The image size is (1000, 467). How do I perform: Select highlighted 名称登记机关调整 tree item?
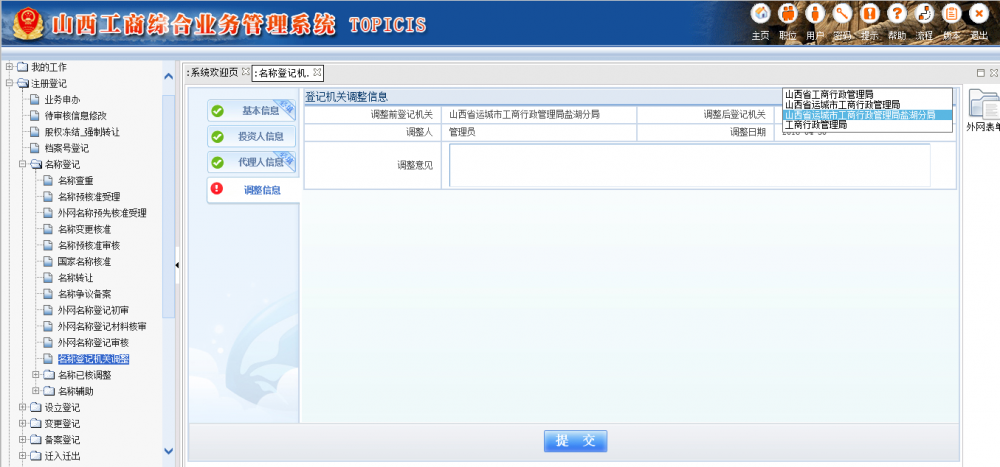click(93, 359)
